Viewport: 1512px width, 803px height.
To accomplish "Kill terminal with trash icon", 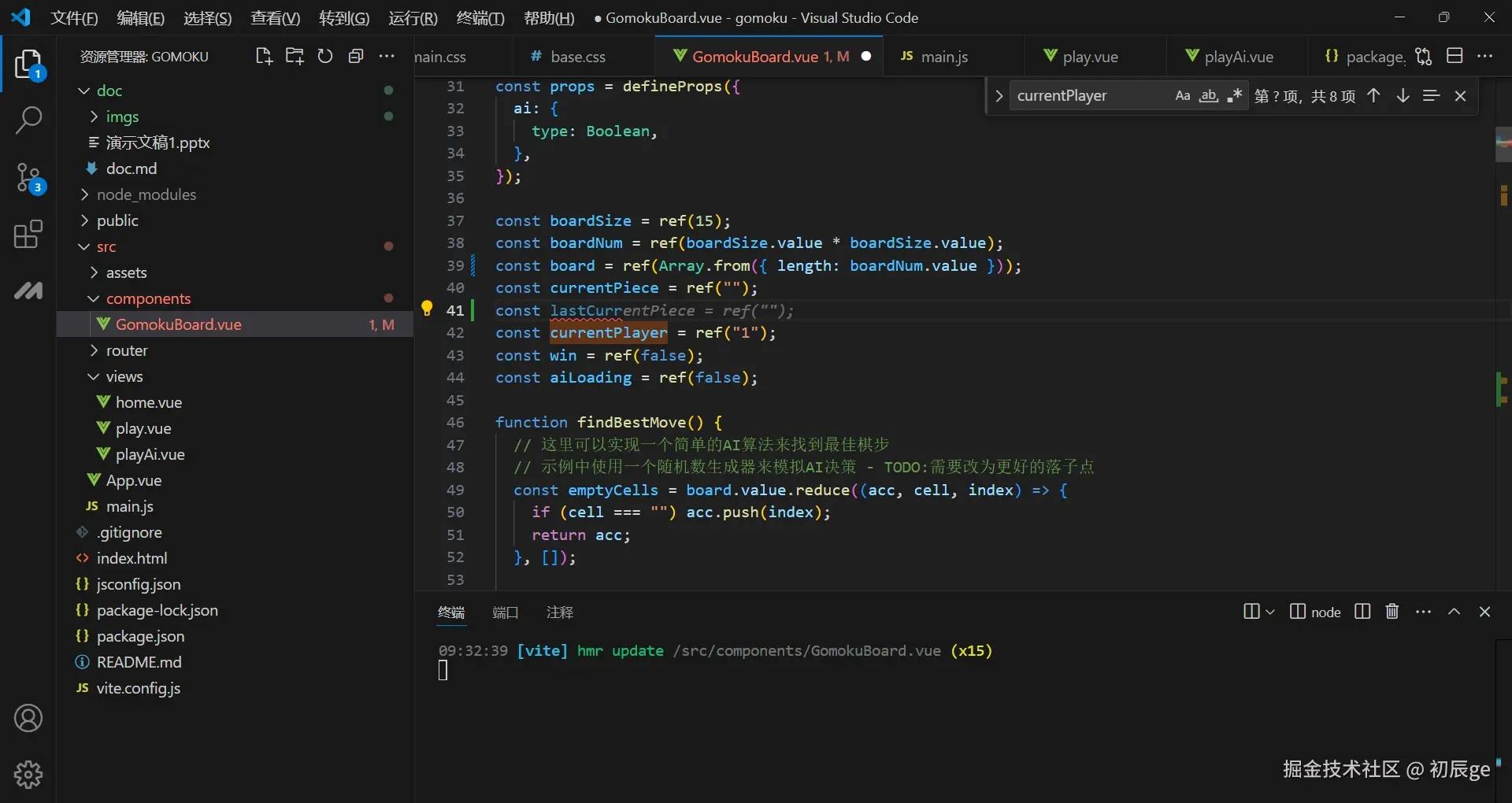I will [1392, 612].
